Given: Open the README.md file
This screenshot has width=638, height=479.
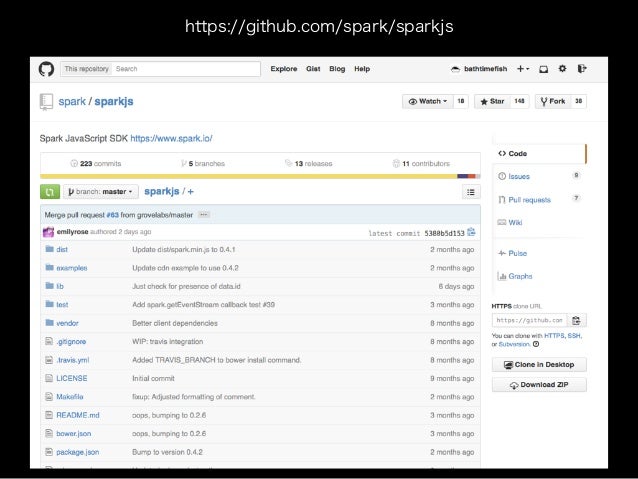Looking at the screenshot, I should [x=78, y=415].
